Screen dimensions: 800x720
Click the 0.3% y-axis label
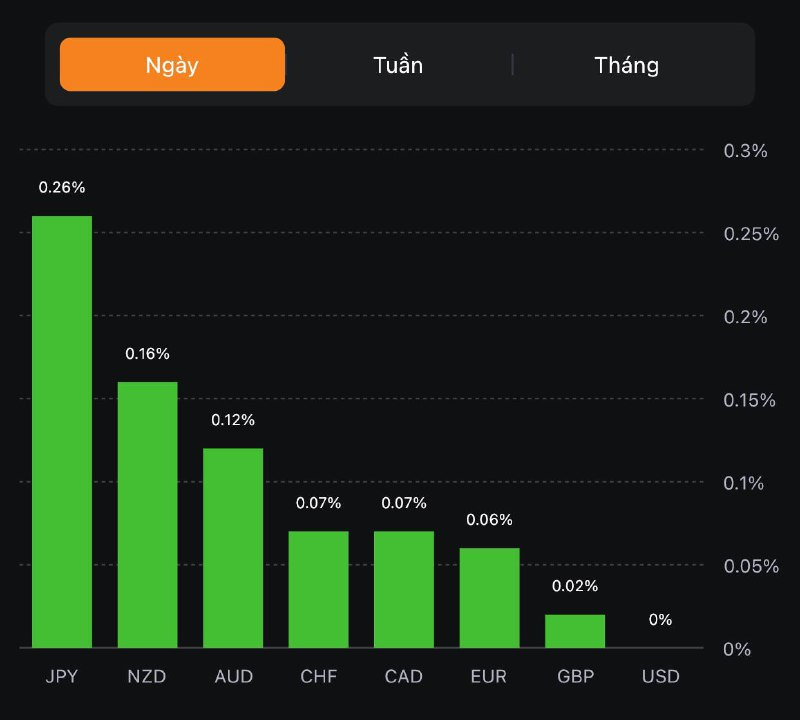(x=745, y=151)
